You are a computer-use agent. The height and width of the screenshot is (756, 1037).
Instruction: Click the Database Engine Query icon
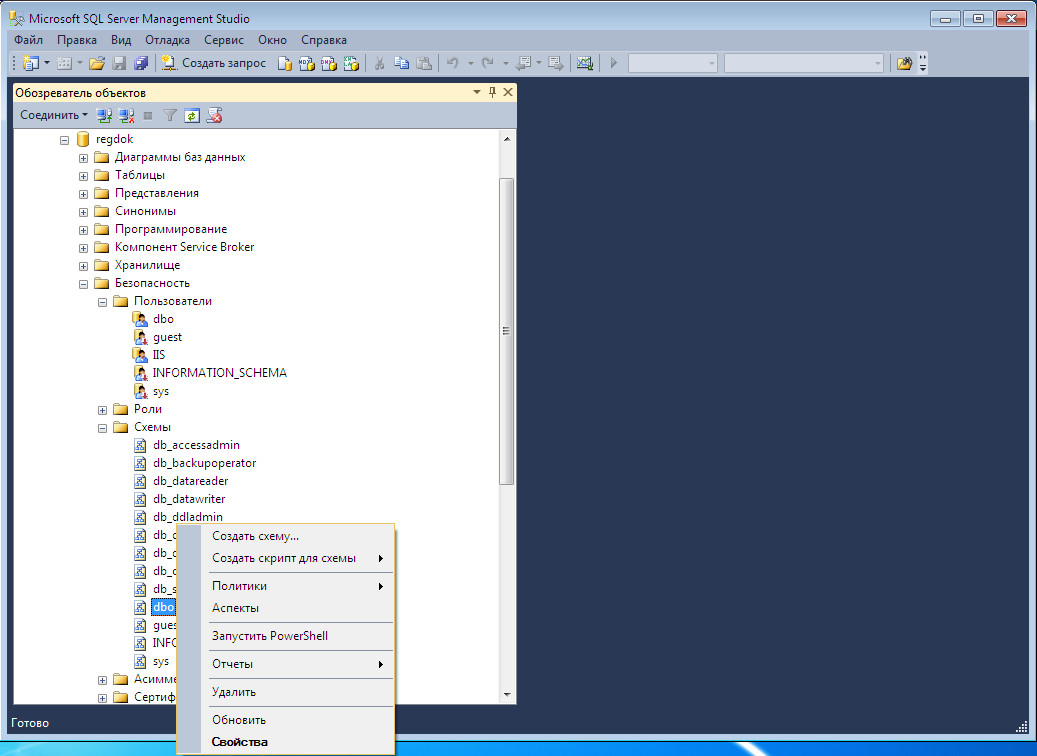coord(284,63)
